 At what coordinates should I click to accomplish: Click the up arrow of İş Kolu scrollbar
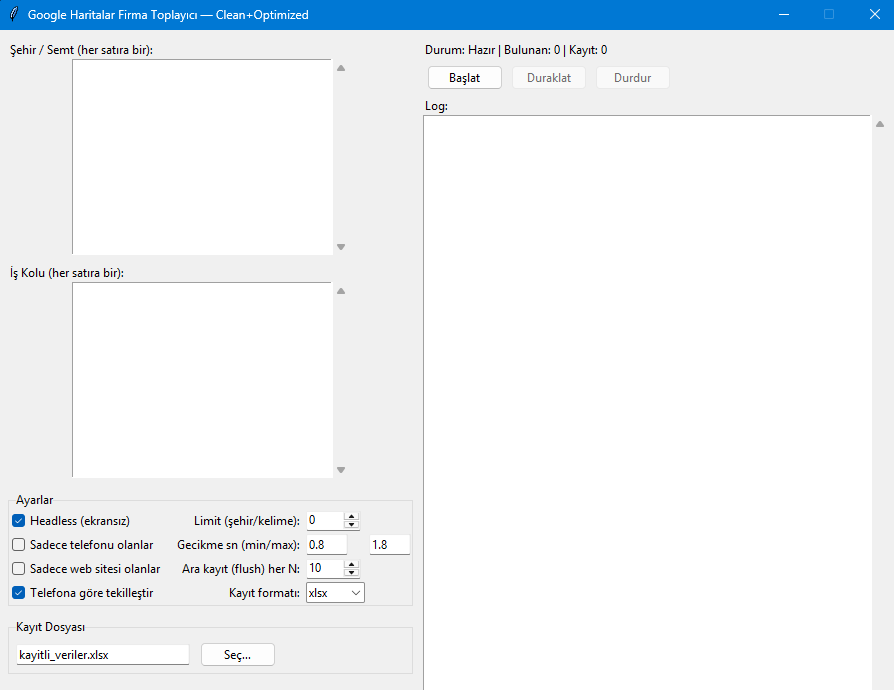[x=341, y=291]
